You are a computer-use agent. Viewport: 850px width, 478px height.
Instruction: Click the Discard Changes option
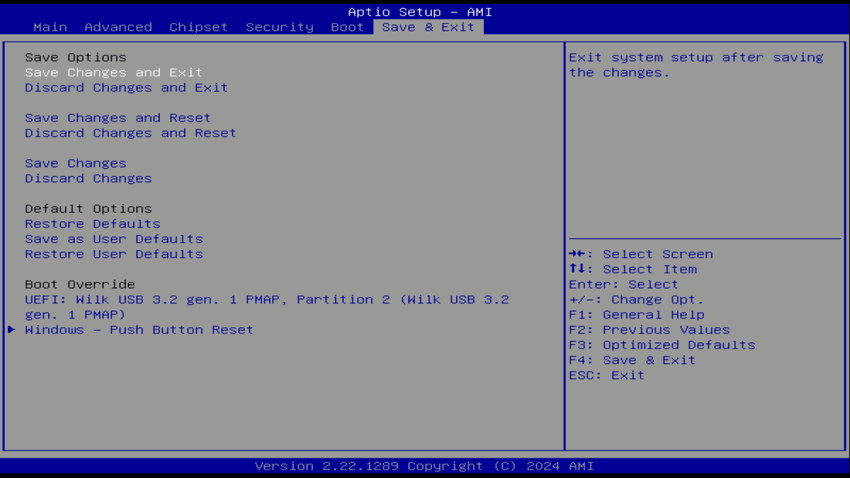point(88,179)
